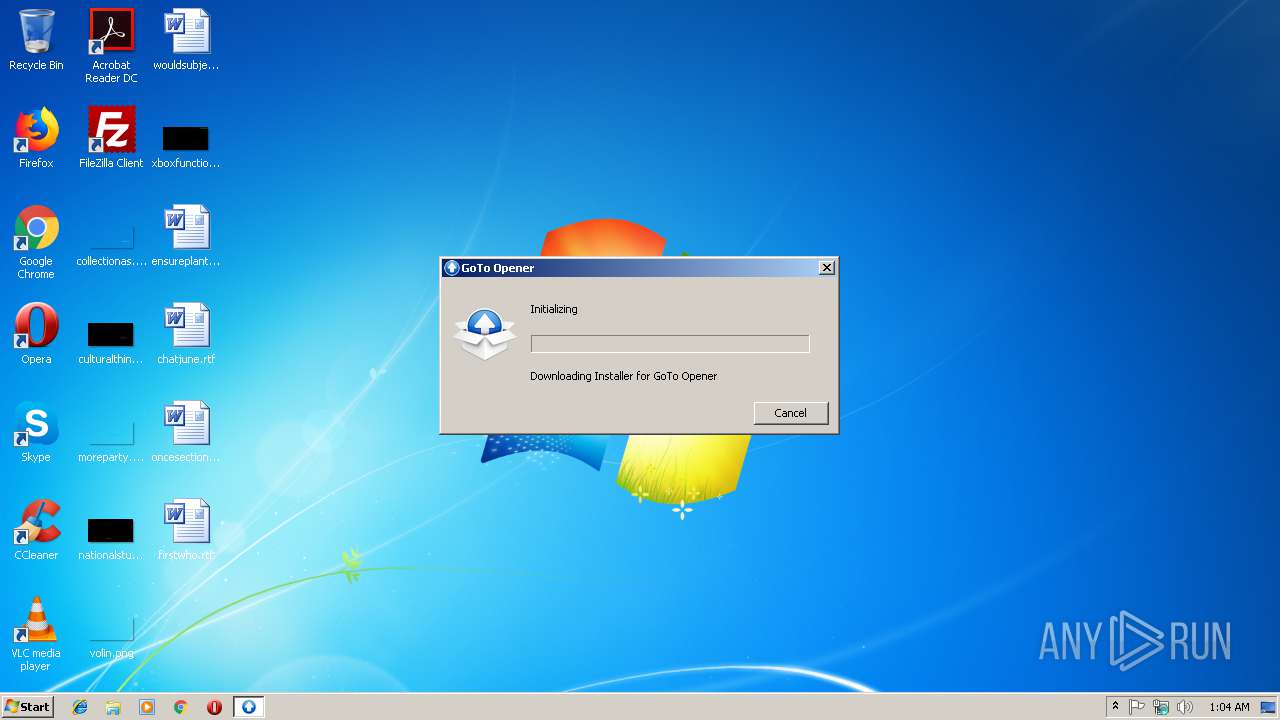Show hidden system tray icons

1115,707
